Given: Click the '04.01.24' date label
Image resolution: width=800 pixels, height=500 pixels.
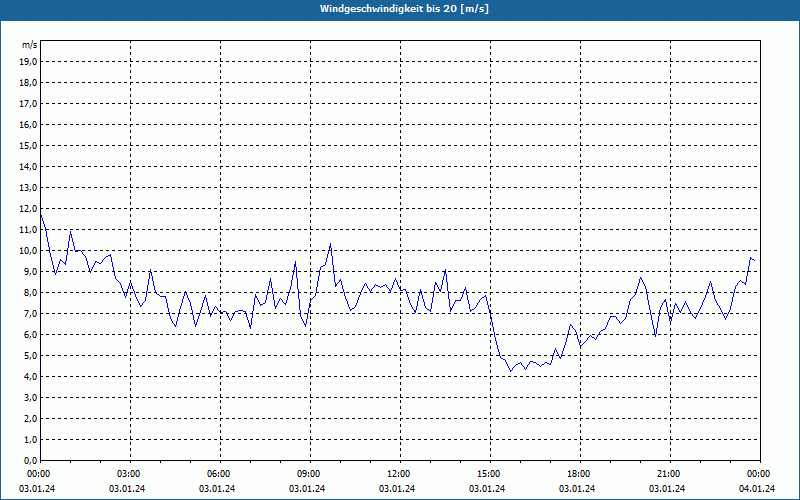Looking at the screenshot, I should [x=757, y=488].
